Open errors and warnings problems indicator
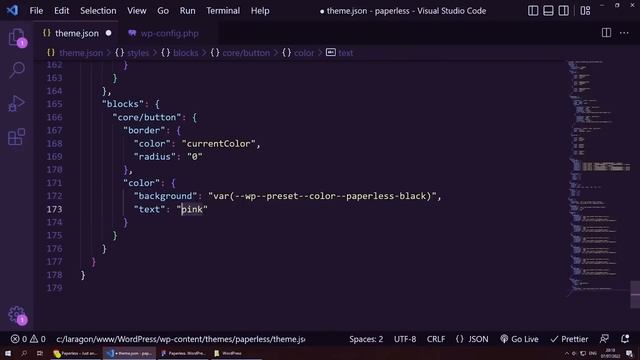 coord(28,339)
